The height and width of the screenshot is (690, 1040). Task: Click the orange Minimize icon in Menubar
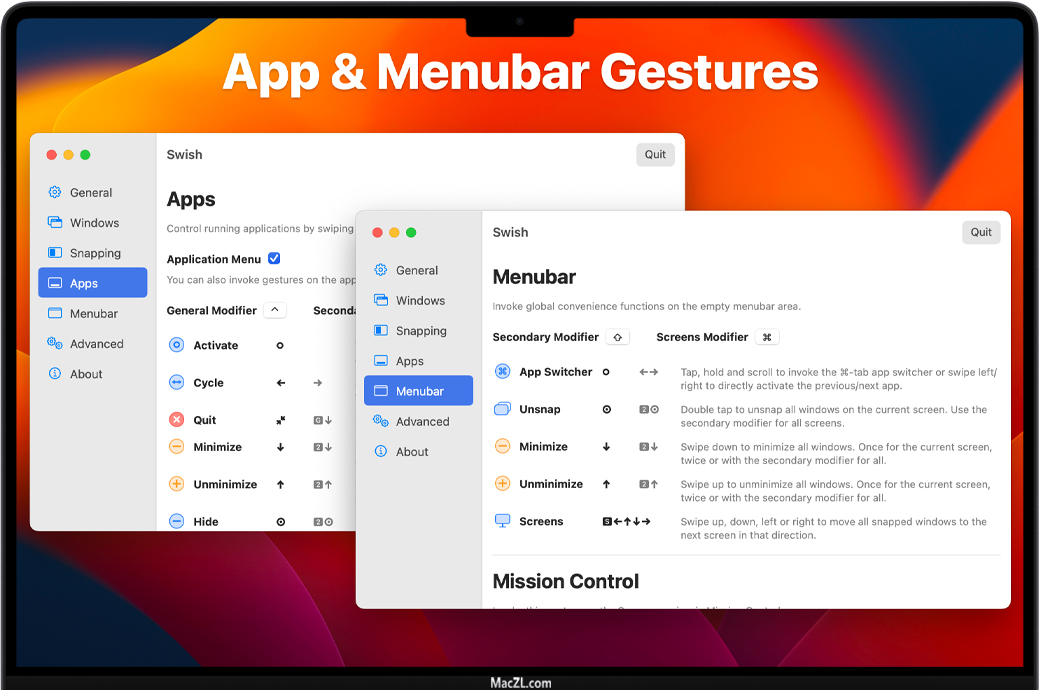[503, 447]
